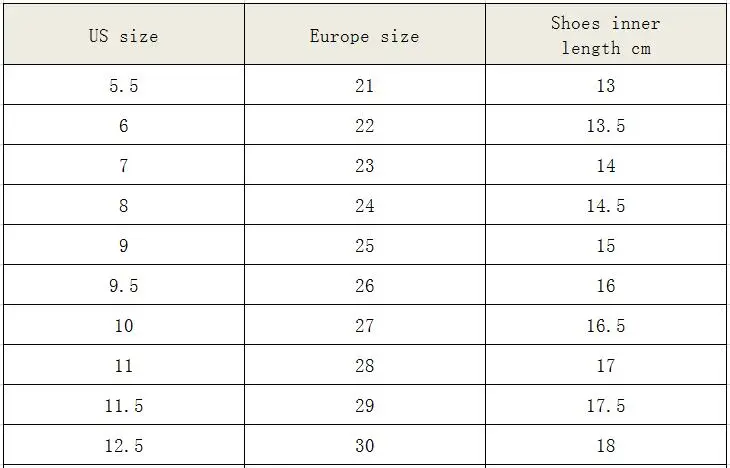This screenshot has width=730, height=468.
Task: Select the inner length 17.5 cell
Action: [606, 405]
